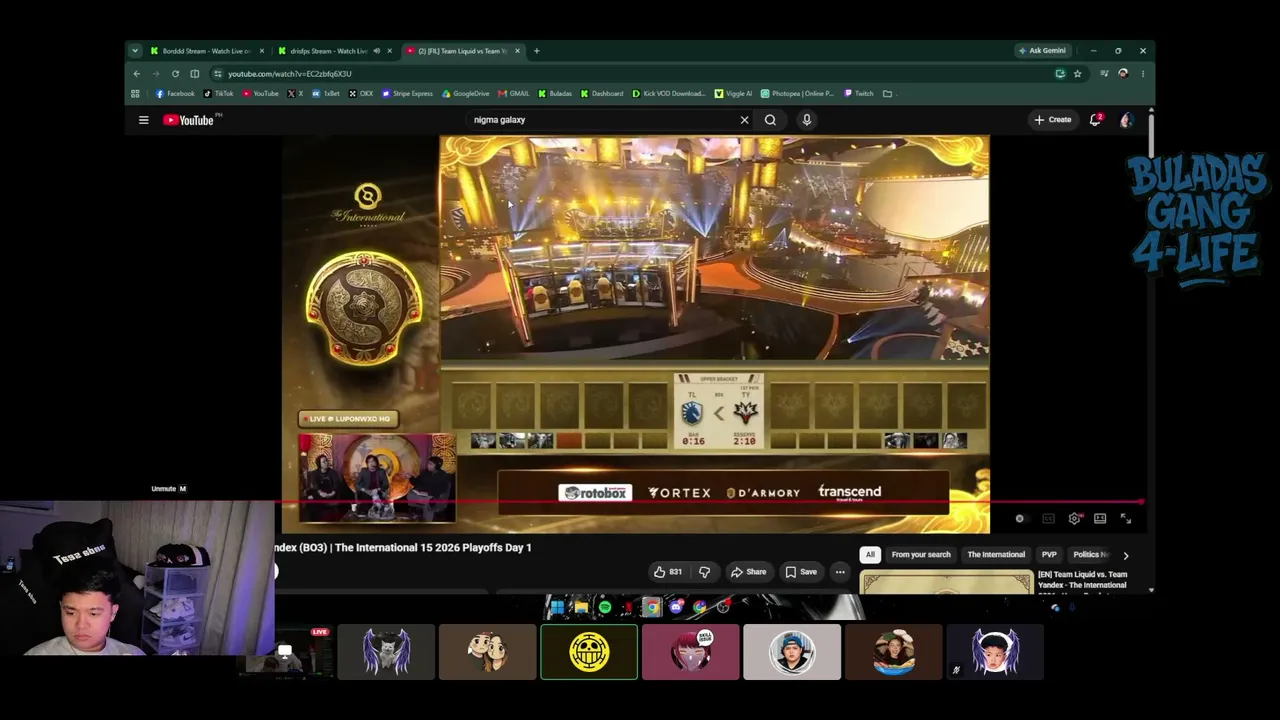
Task: Open GMAIL bookmark
Action: tap(514, 94)
